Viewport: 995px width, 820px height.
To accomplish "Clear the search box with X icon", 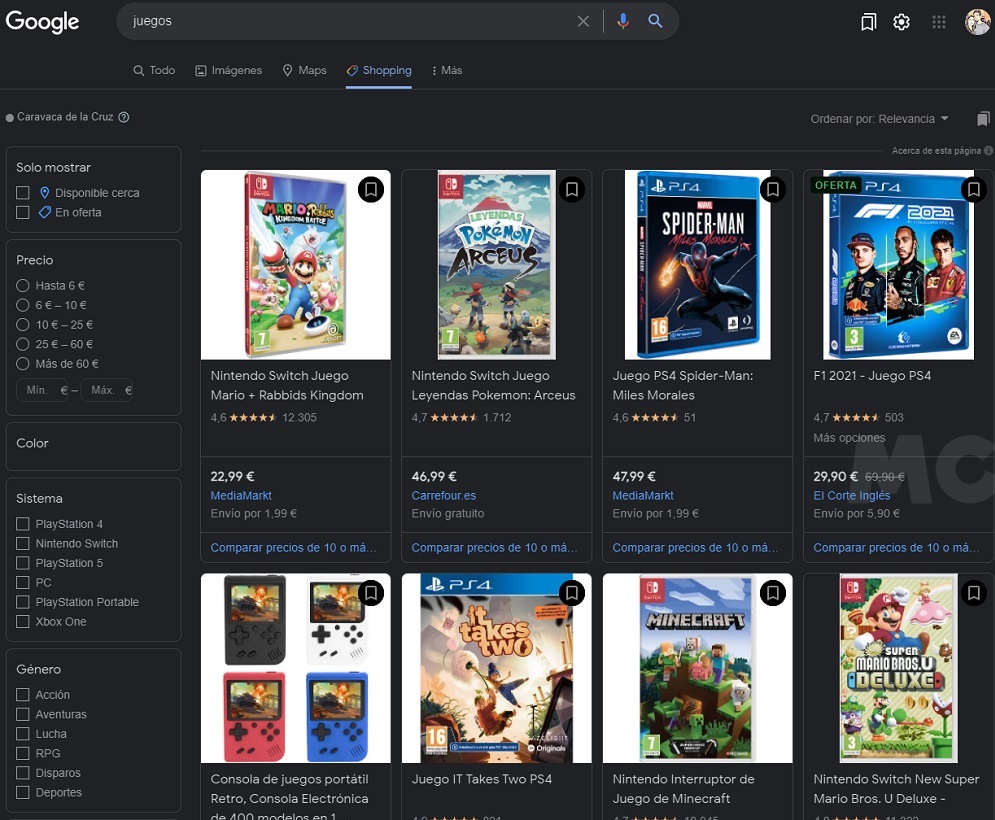I will click(583, 21).
